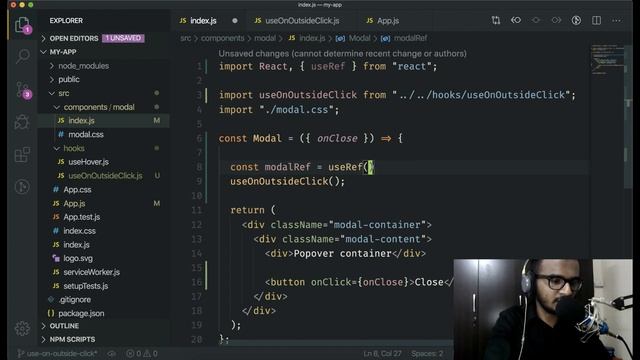
Task: Click the src breadcrumb segment
Action: tap(186, 38)
